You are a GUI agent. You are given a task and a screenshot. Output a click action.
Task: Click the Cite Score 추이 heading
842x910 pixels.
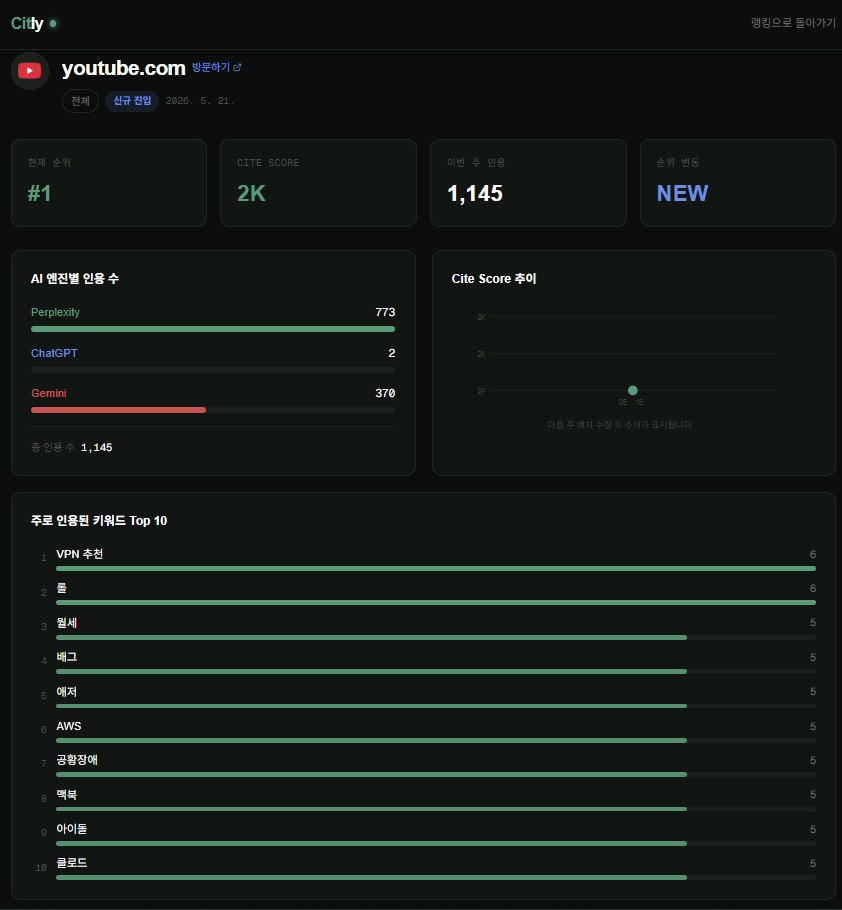494,279
